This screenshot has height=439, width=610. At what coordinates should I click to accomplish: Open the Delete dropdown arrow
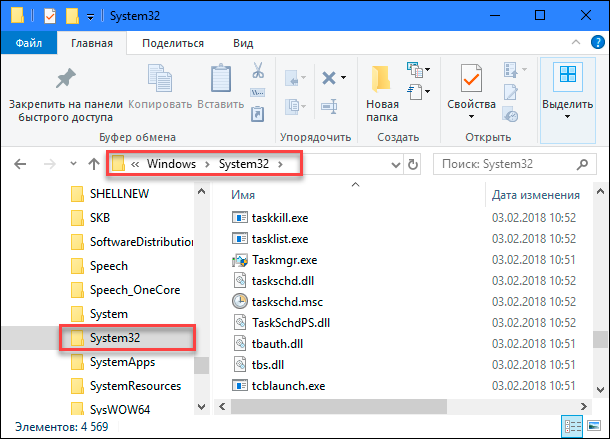[x=344, y=78]
